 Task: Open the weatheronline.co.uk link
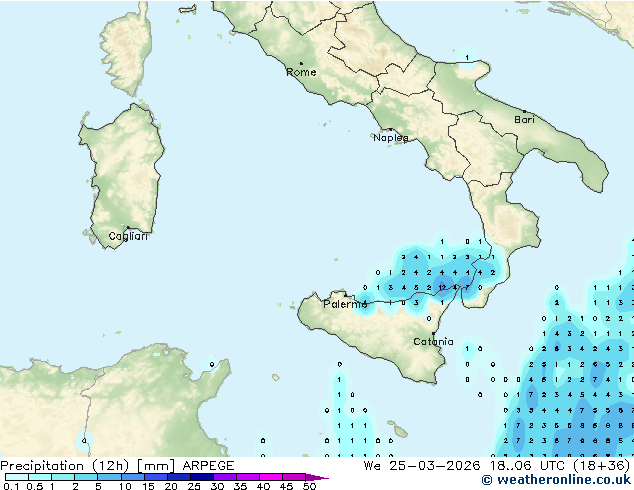[556, 480]
